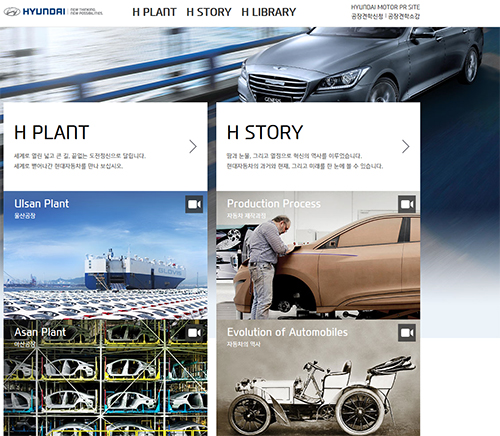Play the Asan Plant video camera icon
Image resolution: width=500 pixels, height=436 pixels.
coord(194,333)
